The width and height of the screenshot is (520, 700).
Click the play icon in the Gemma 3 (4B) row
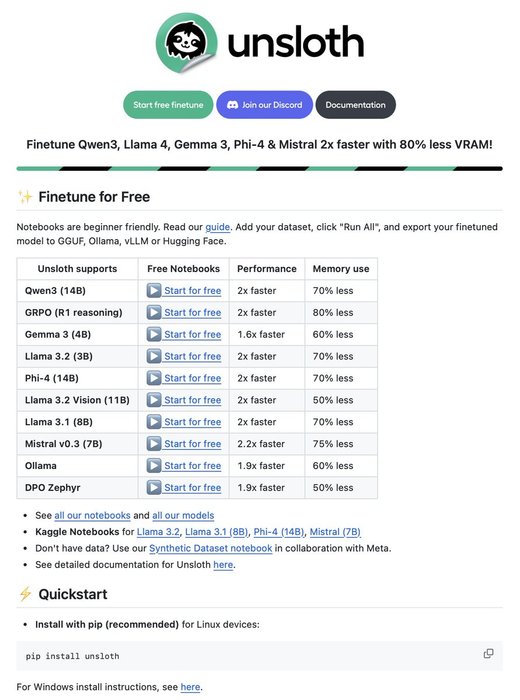point(154,334)
